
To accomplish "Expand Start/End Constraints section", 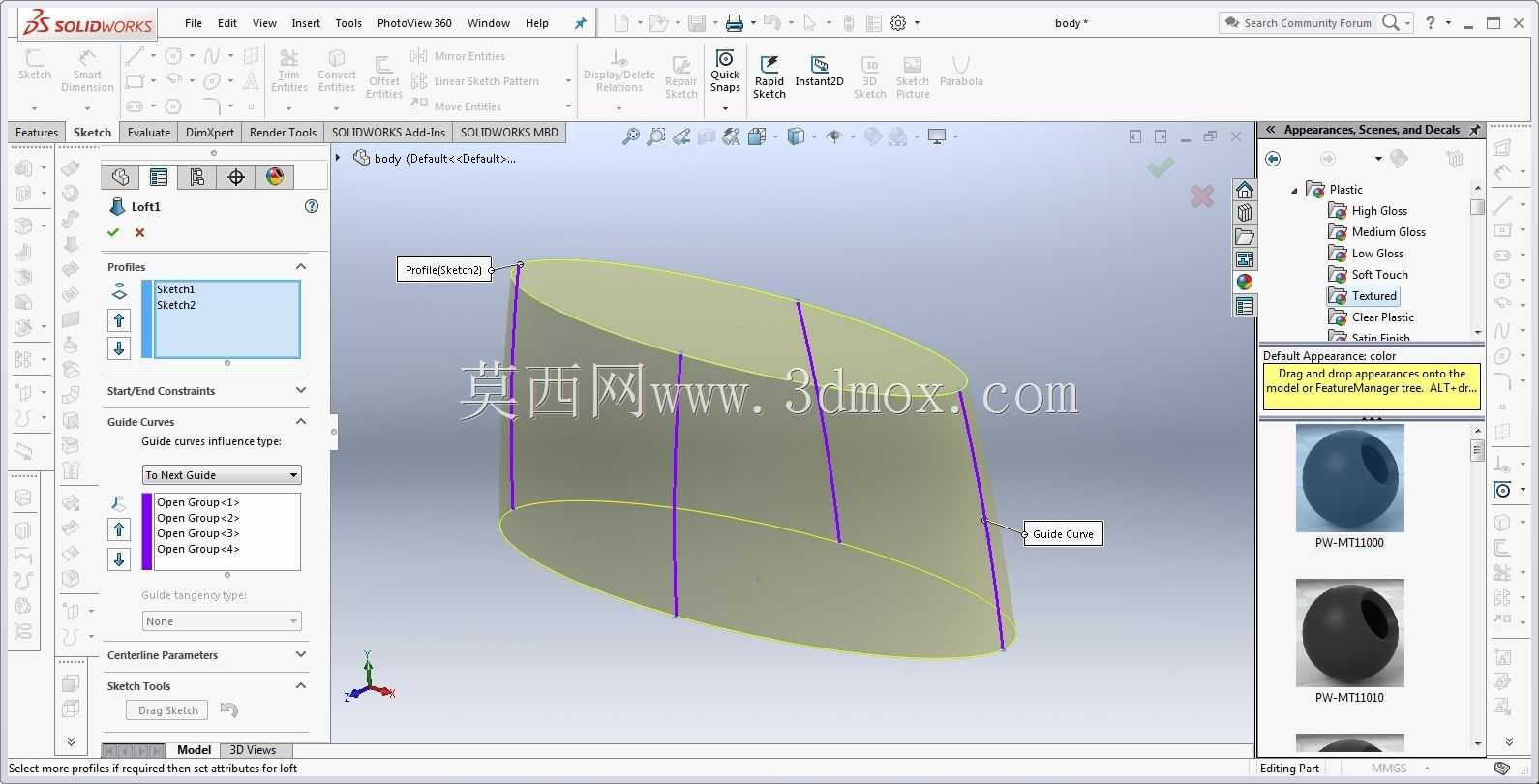I will coord(301,390).
